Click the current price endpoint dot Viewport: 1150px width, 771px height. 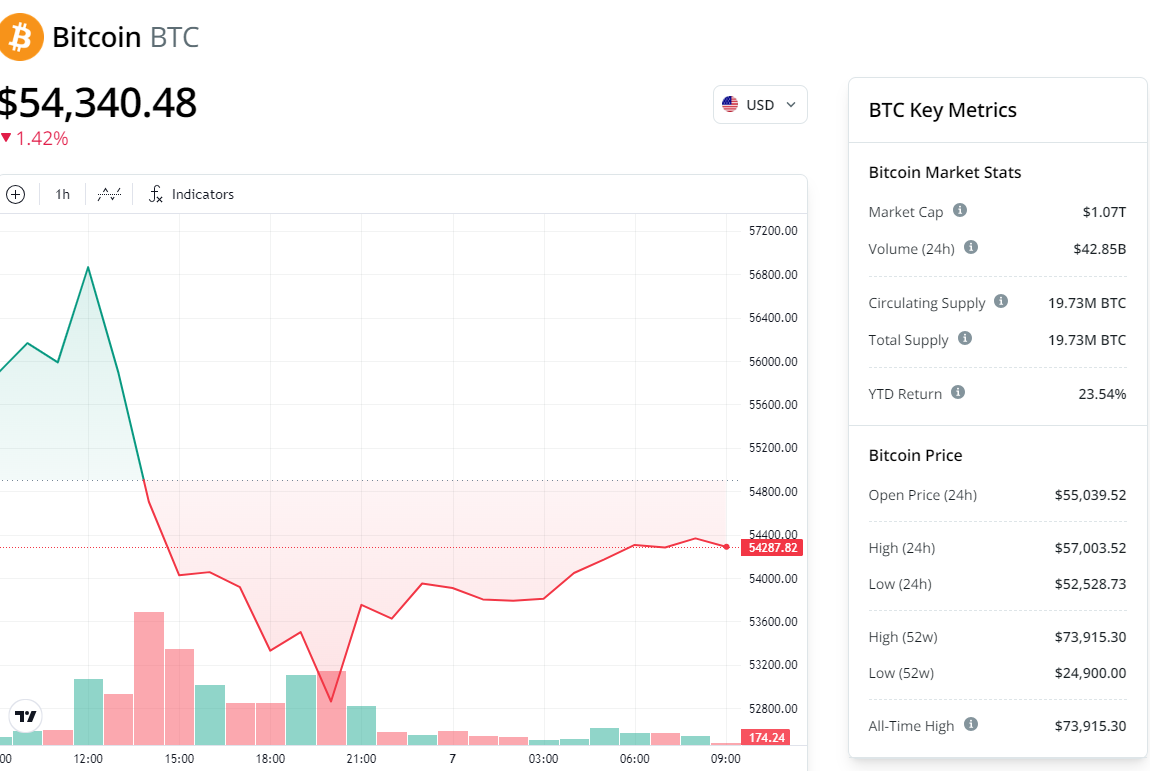tap(726, 547)
